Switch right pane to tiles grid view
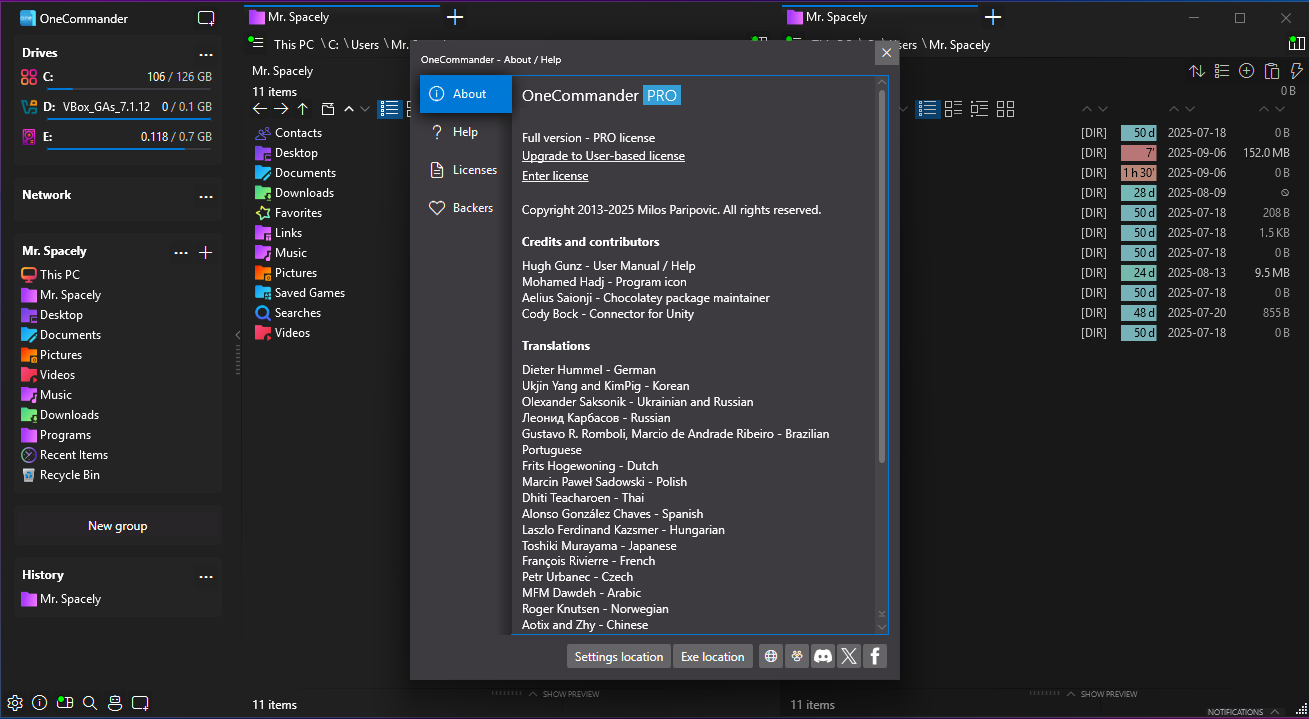This screenshot has height=719, width=1309. 1006,108
